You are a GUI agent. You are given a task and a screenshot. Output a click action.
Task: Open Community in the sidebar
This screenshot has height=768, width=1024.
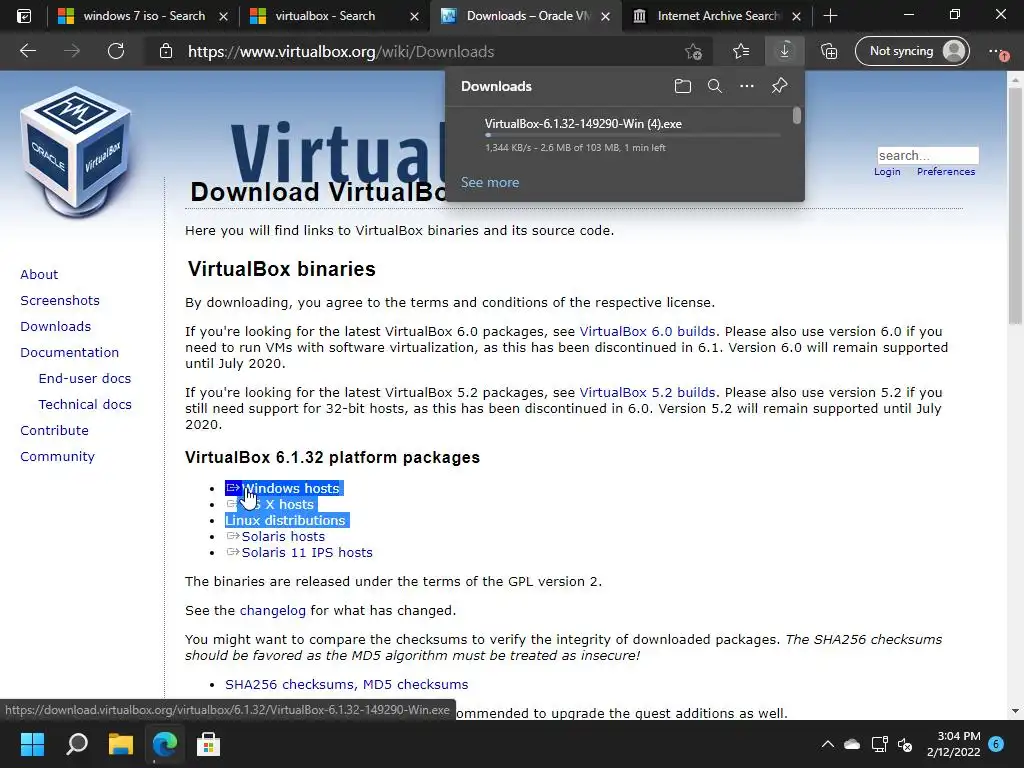pos(57,457)
